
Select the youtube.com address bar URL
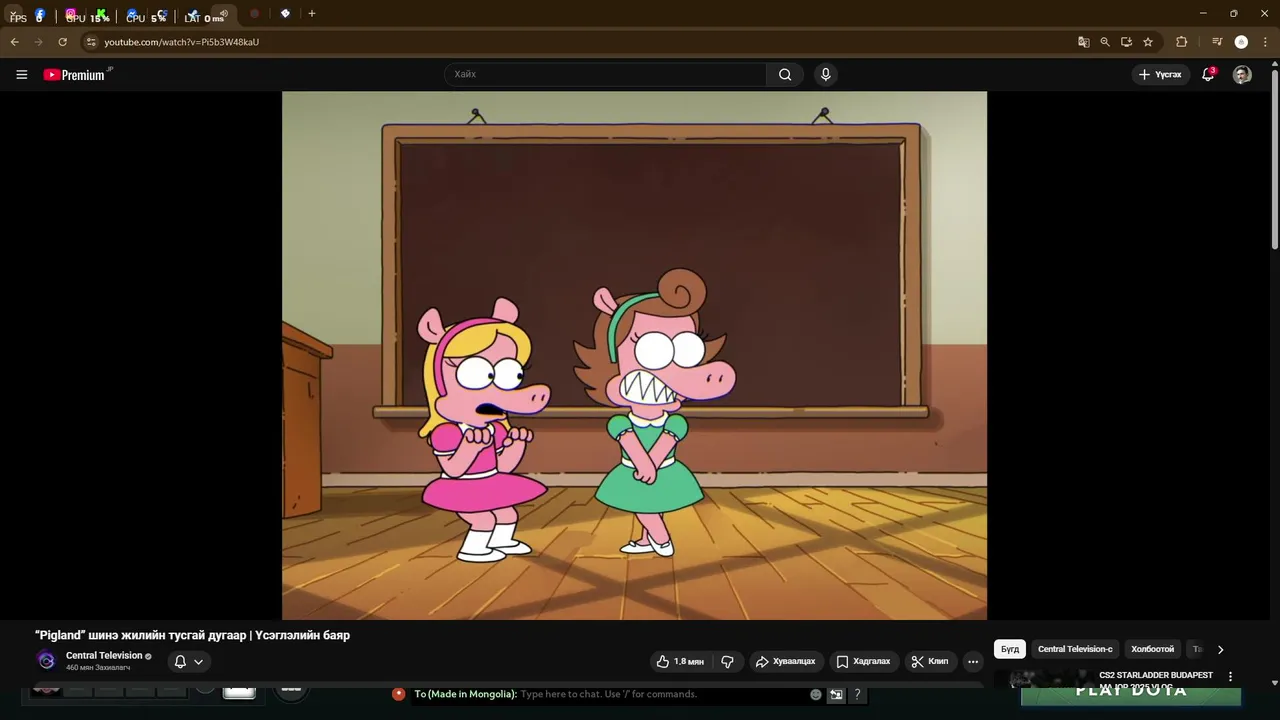click(181, 42)
